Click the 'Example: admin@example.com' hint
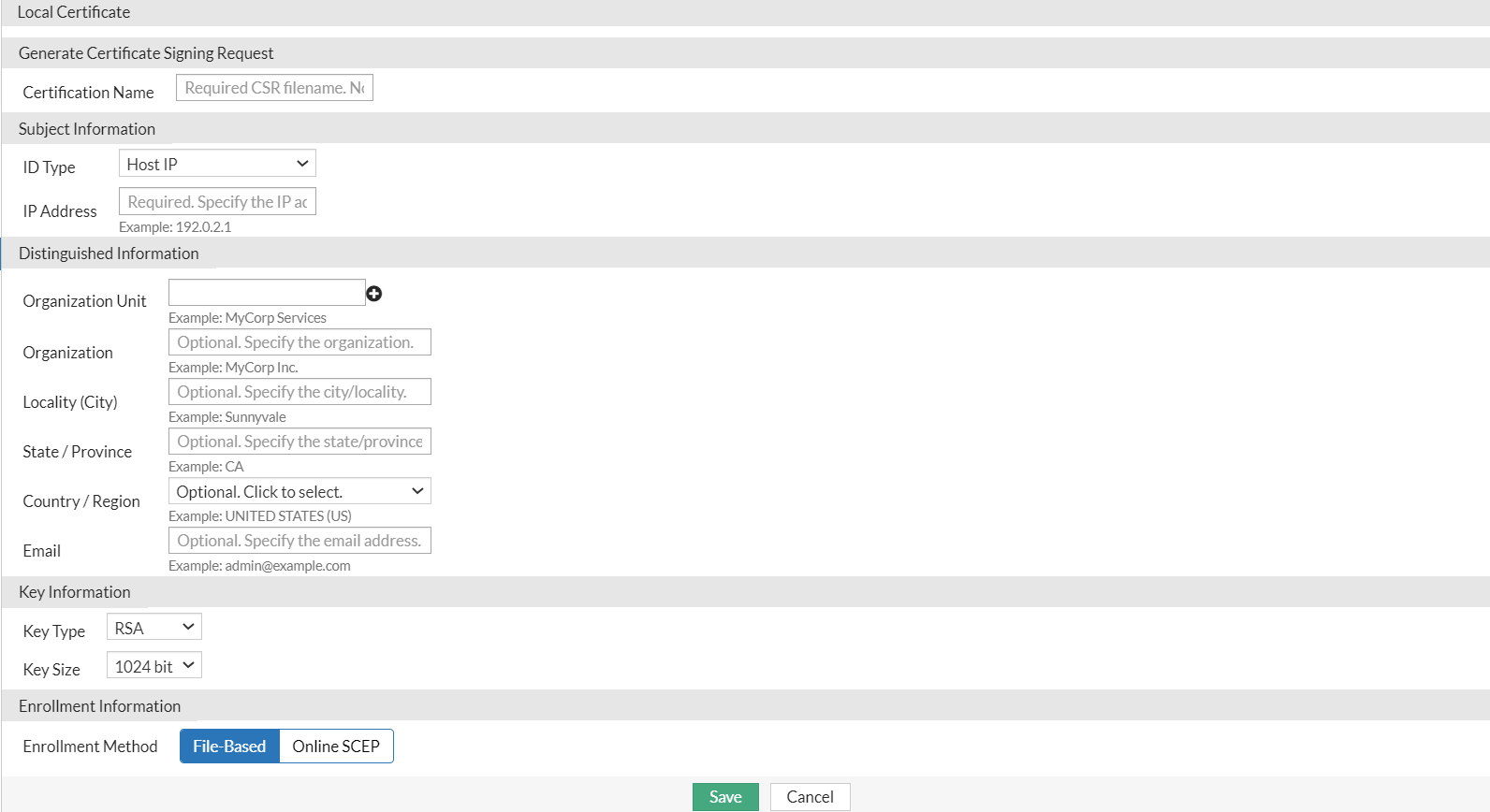Viewport: 1490px width, 812px height. [x=259, y=566]
